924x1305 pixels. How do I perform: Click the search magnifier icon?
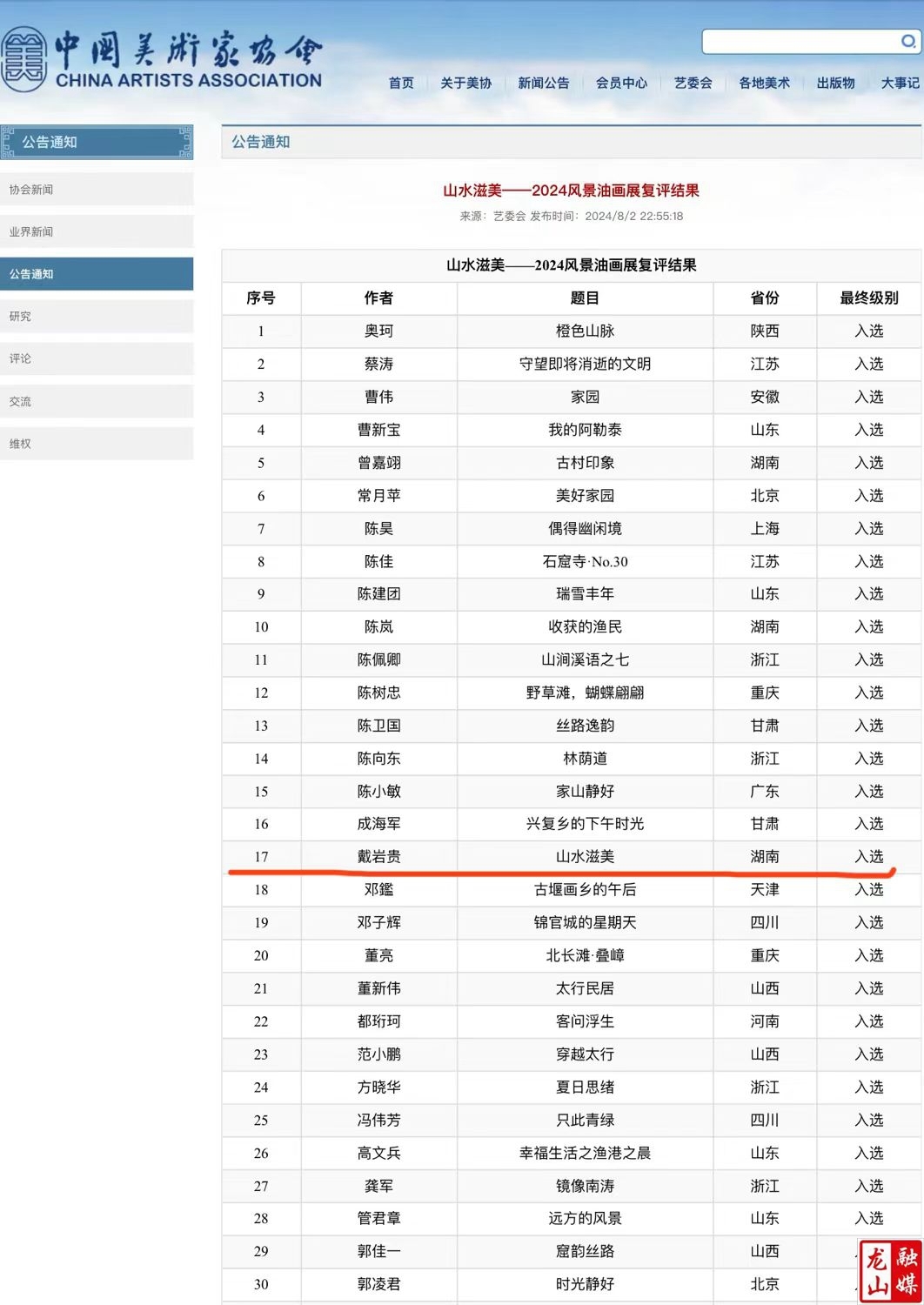907,41
